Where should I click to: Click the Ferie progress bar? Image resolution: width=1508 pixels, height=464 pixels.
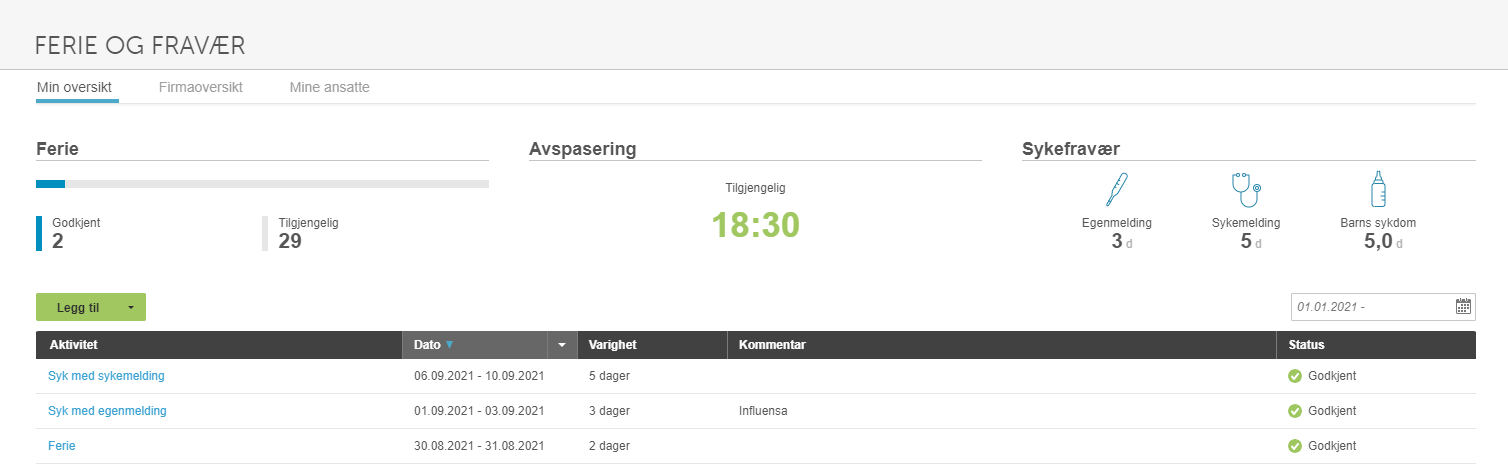262,184
